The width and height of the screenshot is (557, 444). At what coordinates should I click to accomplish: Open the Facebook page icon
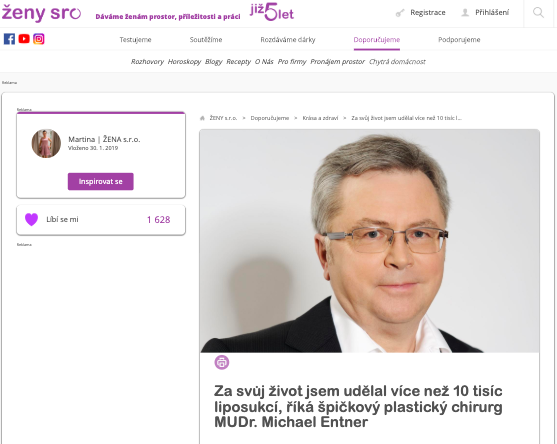9,39
